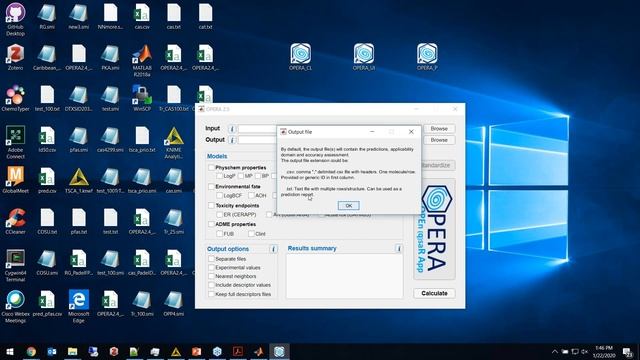Check the Environmental fate checkbox
Screen dimensions: 640x360
pos(211,187)
